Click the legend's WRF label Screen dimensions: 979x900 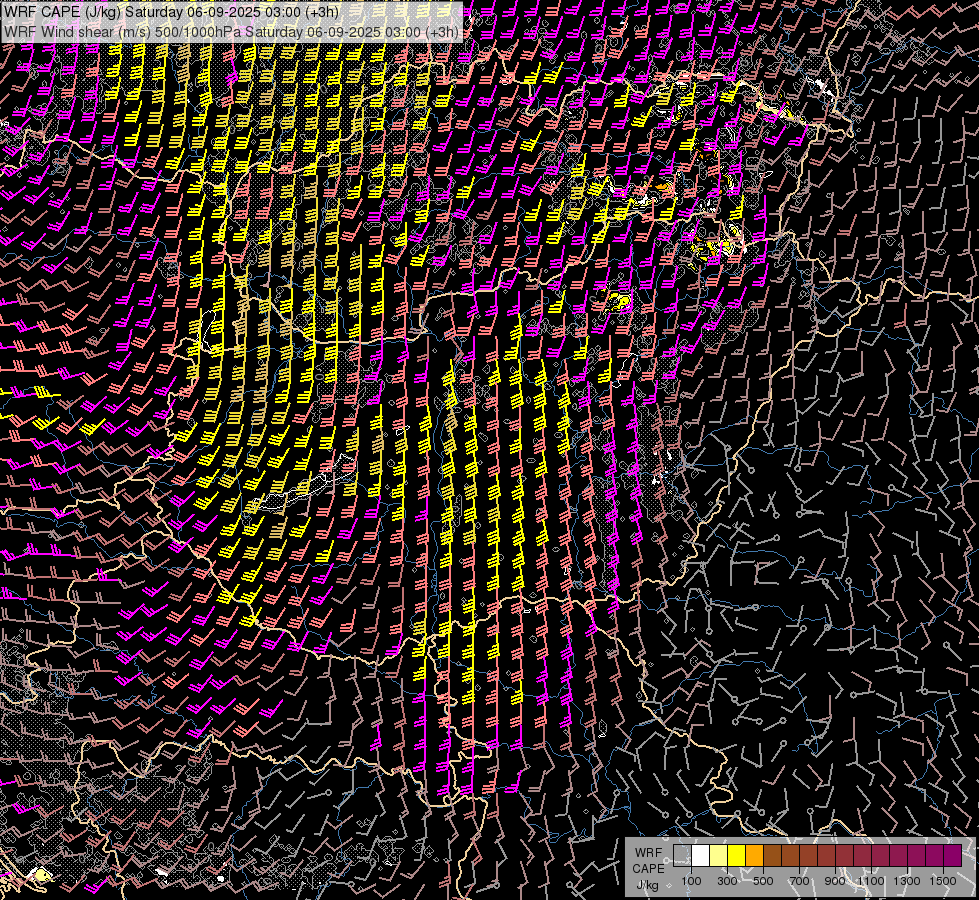tap(648, 853)
